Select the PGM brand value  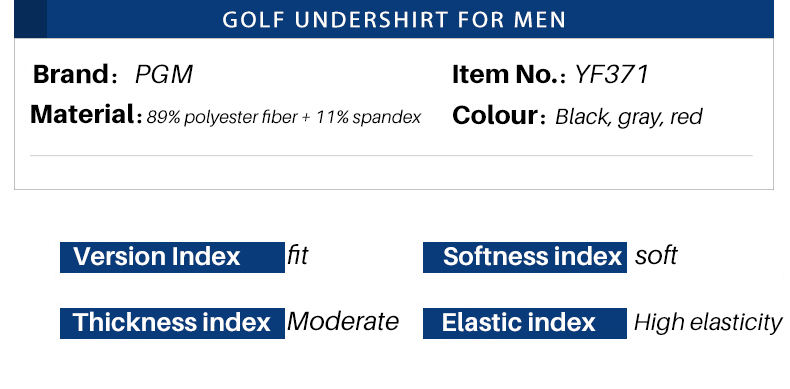[164, 75]
